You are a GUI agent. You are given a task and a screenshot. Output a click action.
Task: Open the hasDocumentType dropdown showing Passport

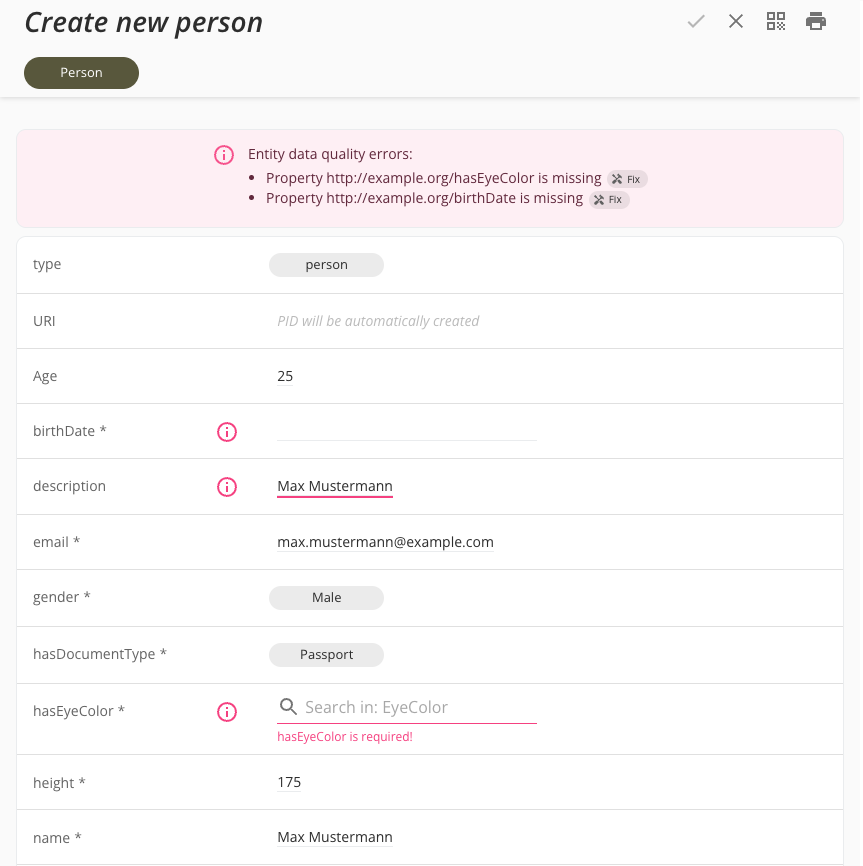coord(326,654)
